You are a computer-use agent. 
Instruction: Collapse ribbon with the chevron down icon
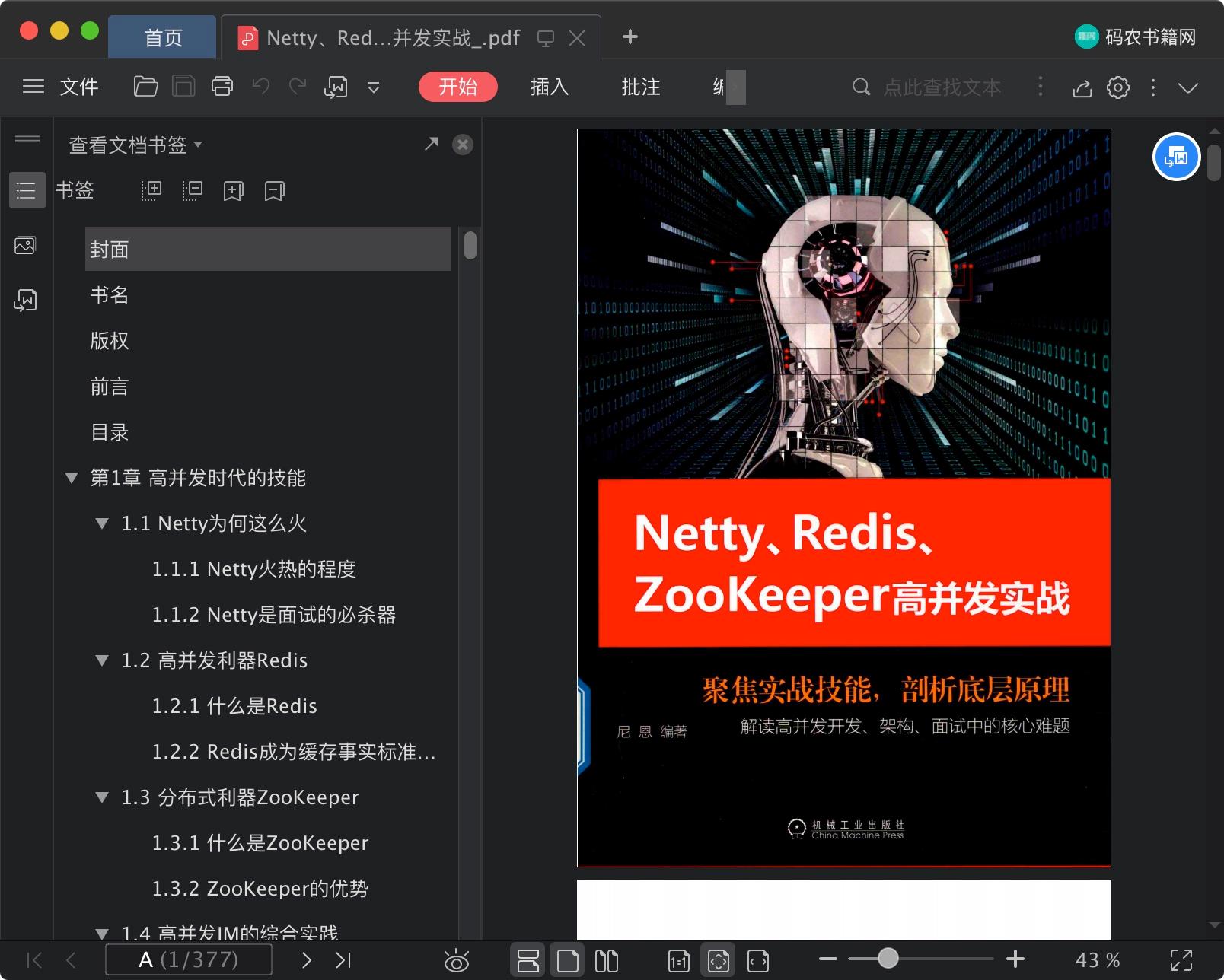(1188, 87)
